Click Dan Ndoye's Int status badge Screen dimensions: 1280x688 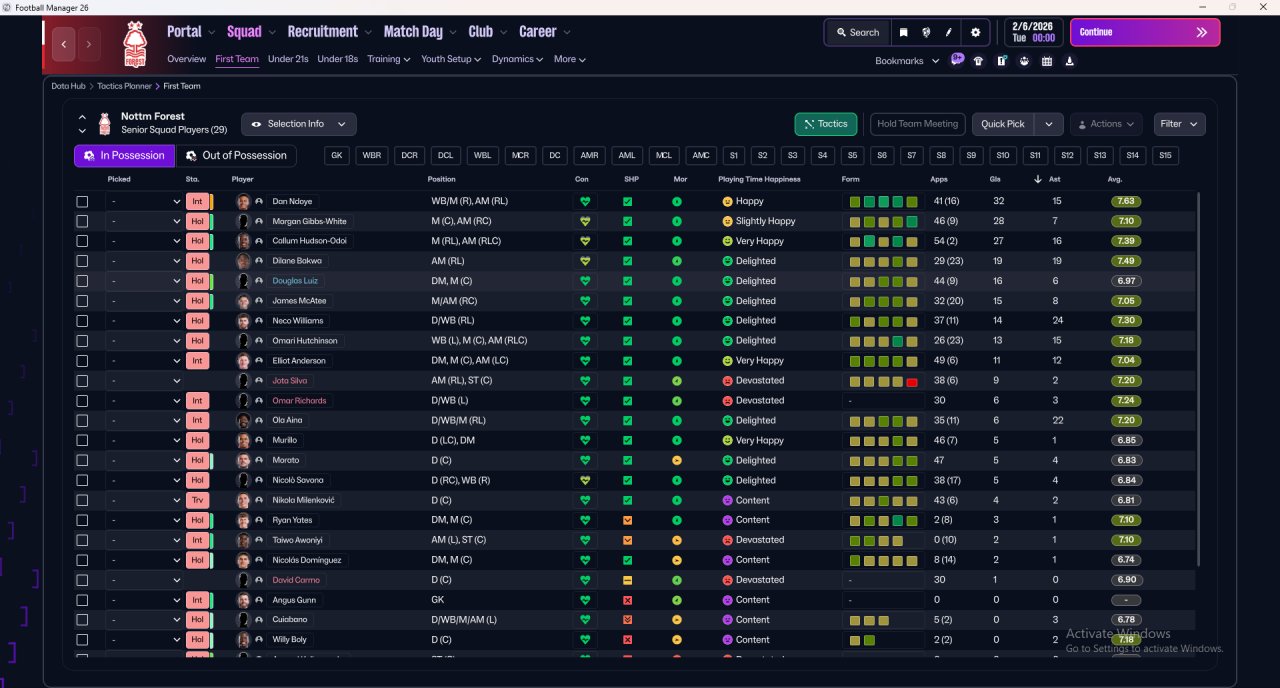pos(197,201)
